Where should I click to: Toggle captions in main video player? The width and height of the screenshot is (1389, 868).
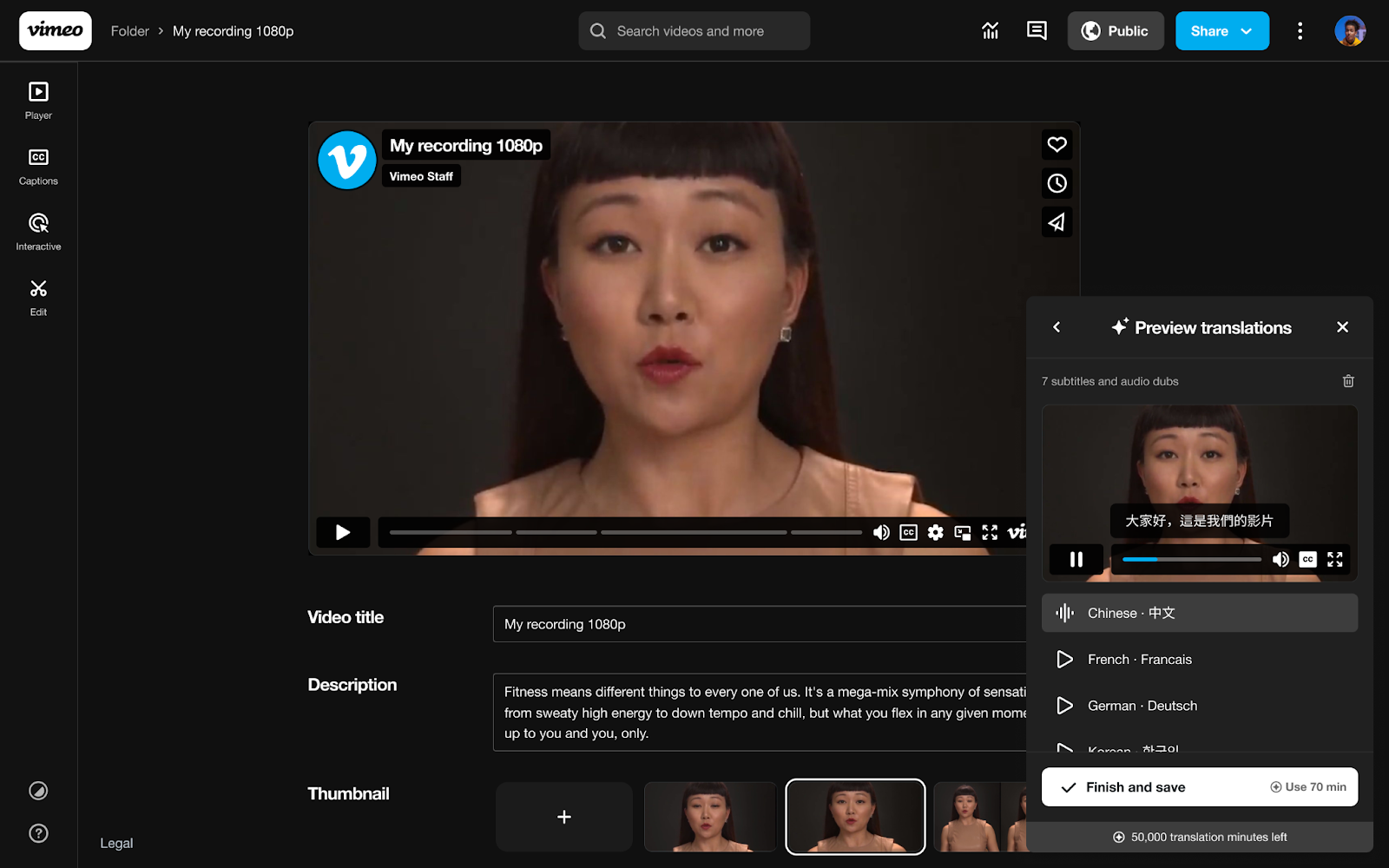tap(908, 532)
